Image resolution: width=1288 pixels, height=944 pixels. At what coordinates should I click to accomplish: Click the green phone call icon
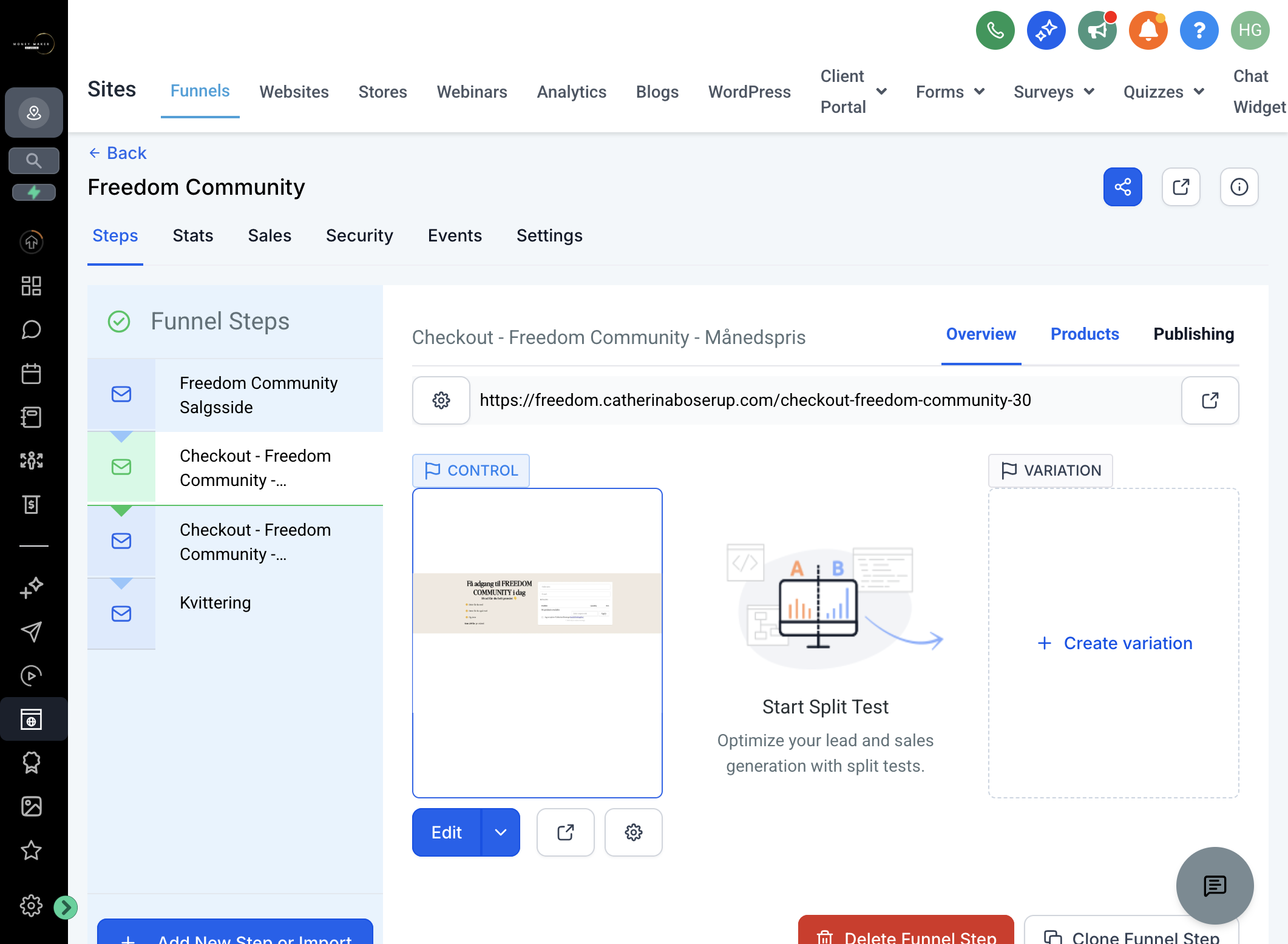coord(995,30)
